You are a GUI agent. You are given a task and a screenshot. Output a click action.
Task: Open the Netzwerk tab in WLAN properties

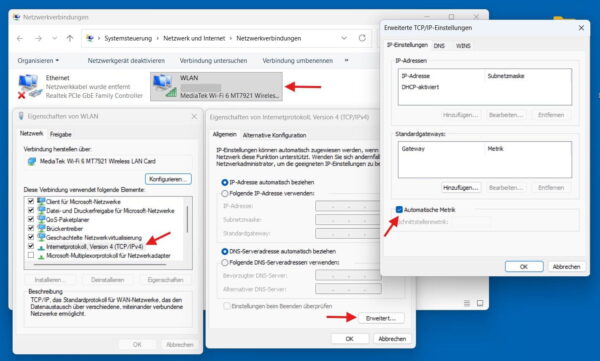coord(31,133)
